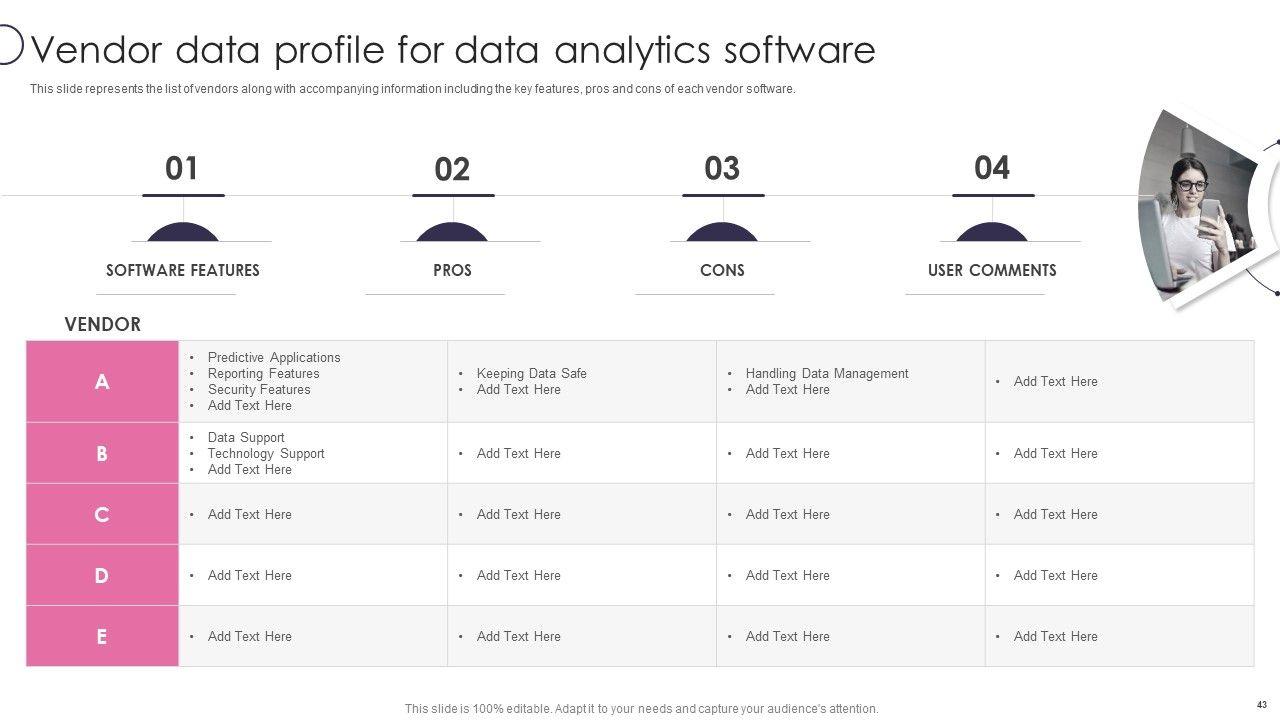Select the pink Vendor A cell
Viewport: 1280px width, 720px height.
(102, 381)
